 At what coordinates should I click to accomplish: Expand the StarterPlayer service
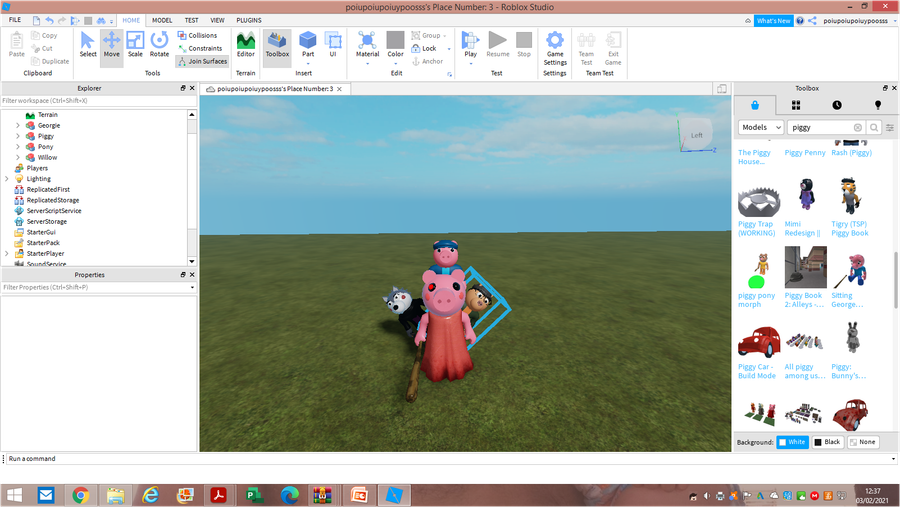tap(7, 253)
